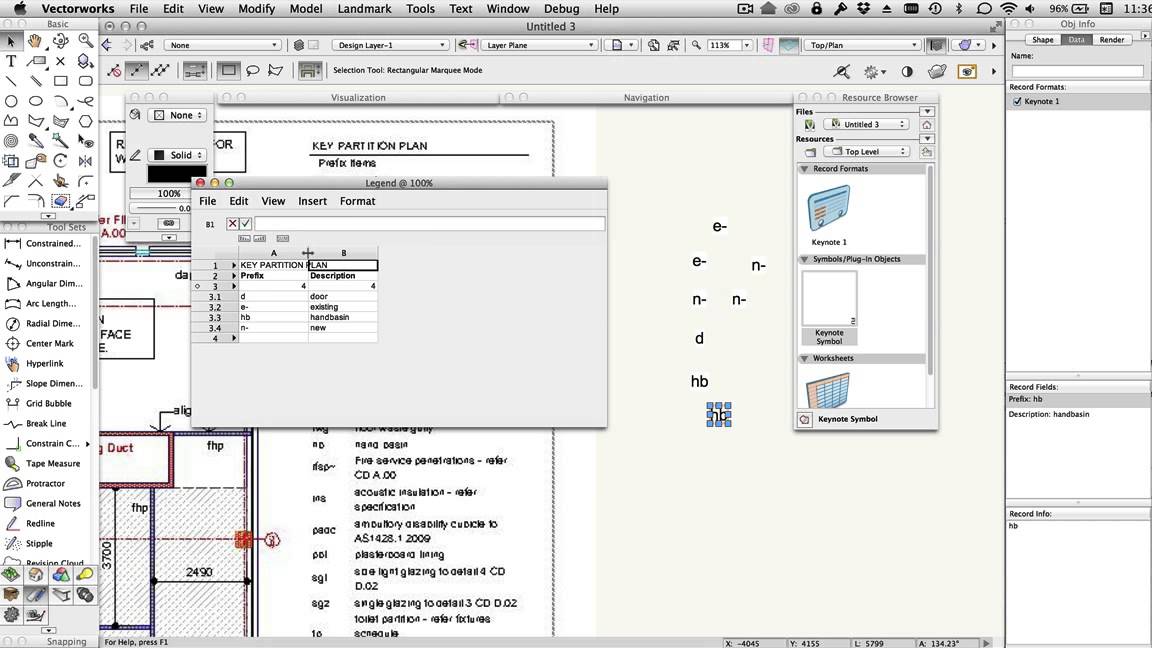Open the Modify menu
The height and width of the screenshot is (648, 1152).
click(x=256, y=9)
